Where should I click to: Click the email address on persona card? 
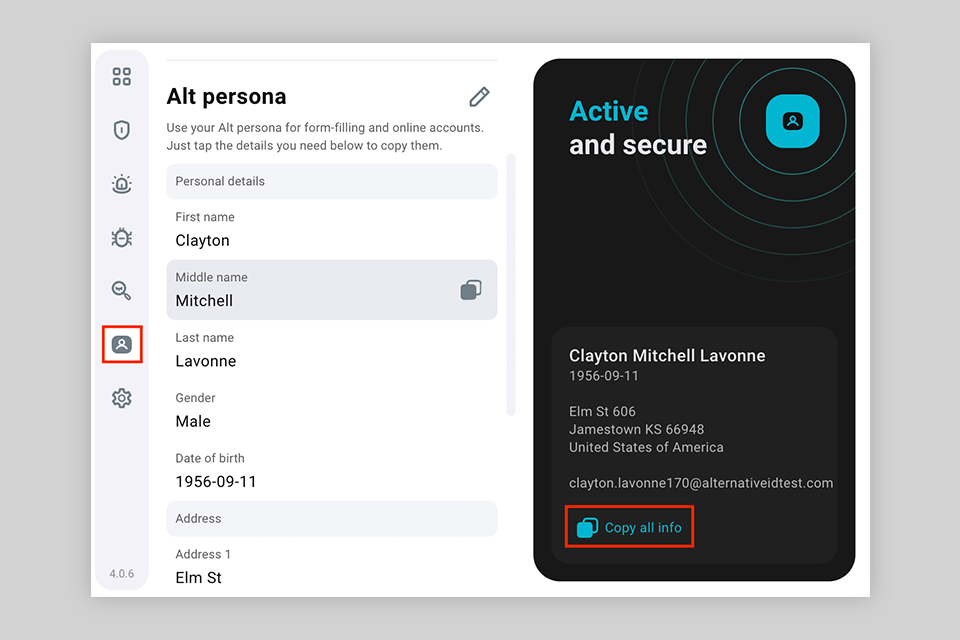pyautogui.click(x=701, y=483)
